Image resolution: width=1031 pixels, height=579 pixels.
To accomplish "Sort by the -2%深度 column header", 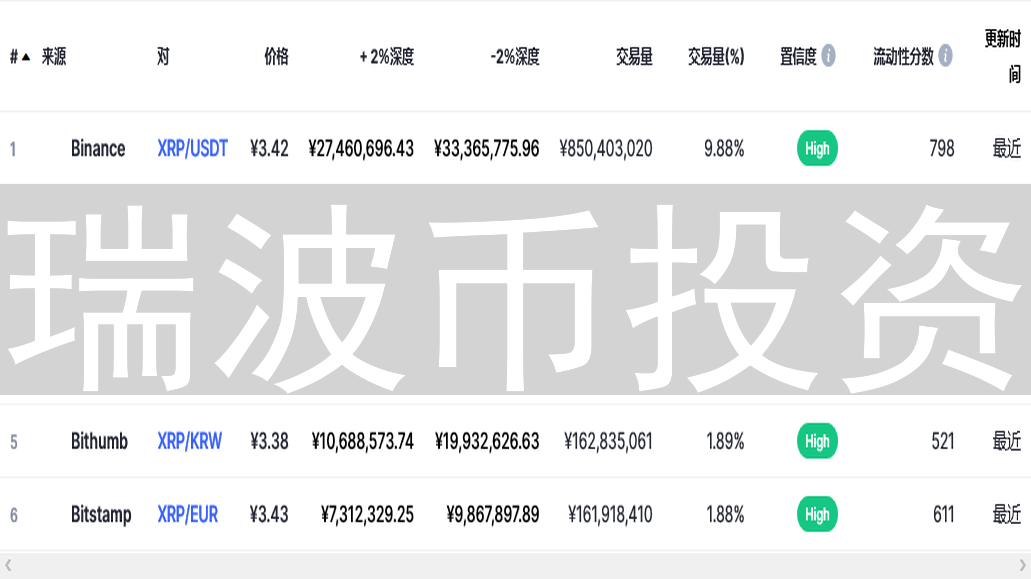I will 515,57.
